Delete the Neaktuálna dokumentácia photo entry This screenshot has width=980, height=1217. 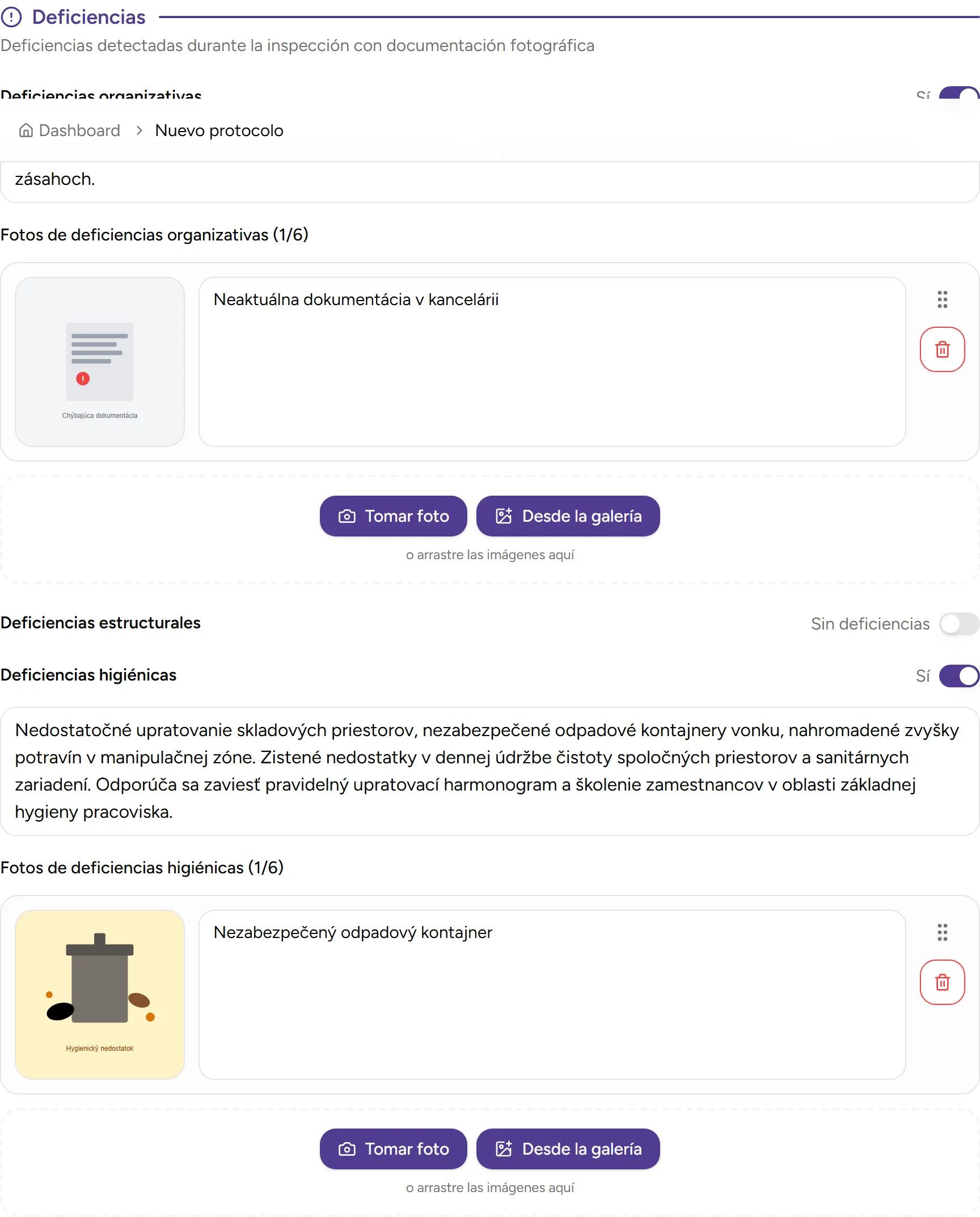(942, 349)
